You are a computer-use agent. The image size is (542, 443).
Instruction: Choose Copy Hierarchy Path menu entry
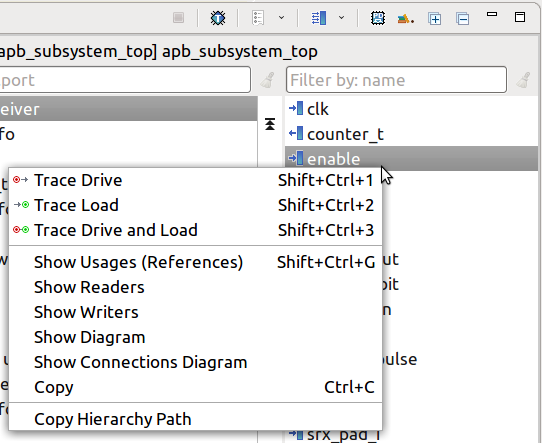pos(195,419)
